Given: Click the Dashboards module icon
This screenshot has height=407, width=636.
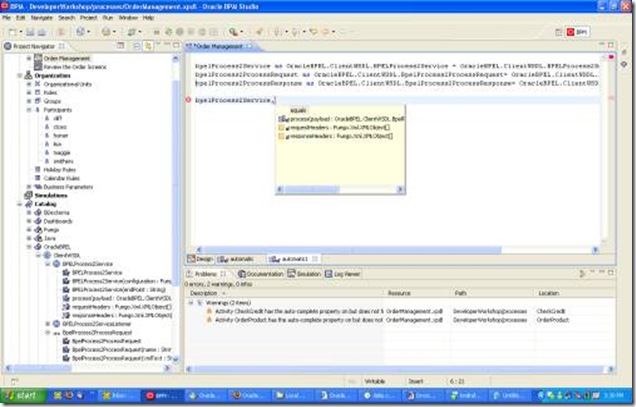Looking at the screenshot, I should click(38, 221).
